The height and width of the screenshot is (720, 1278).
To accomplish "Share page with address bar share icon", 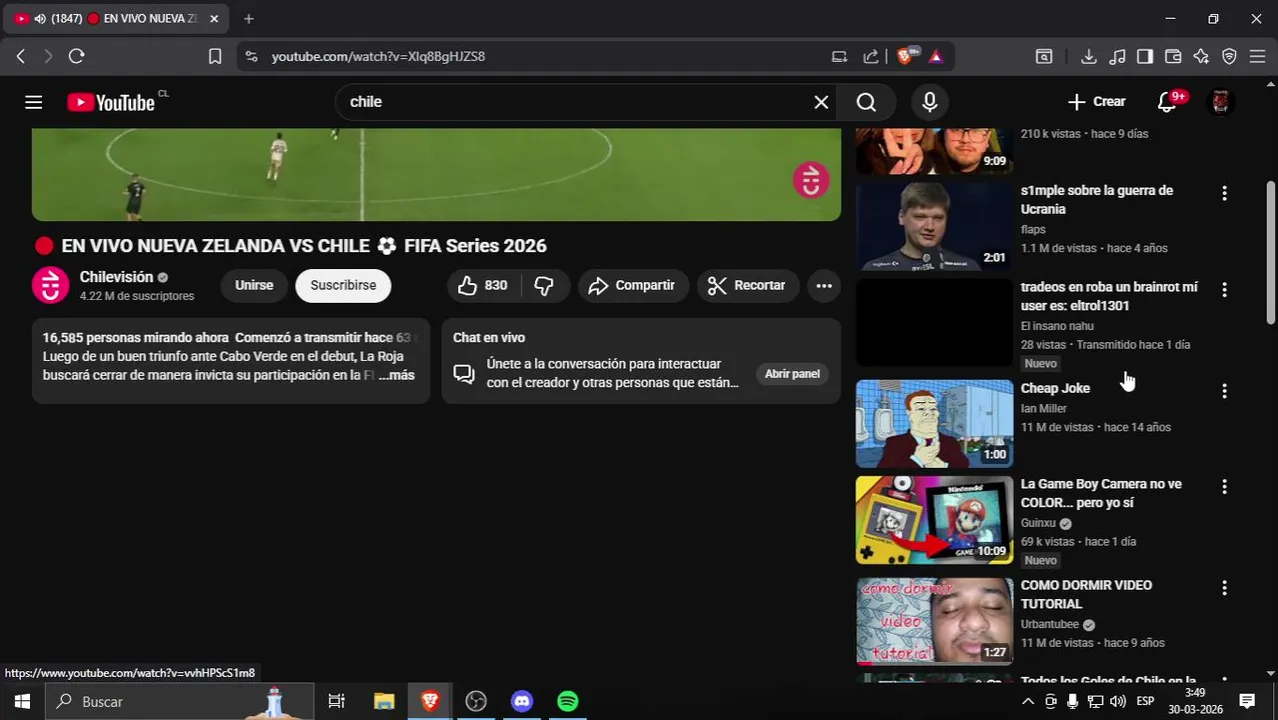I will [x=871, y=56].
